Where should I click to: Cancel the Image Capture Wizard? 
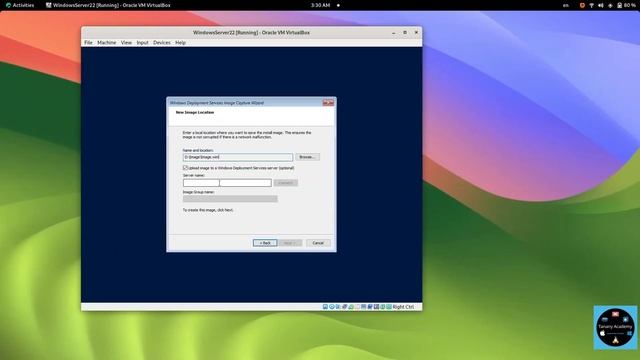[x=318, y=243]
